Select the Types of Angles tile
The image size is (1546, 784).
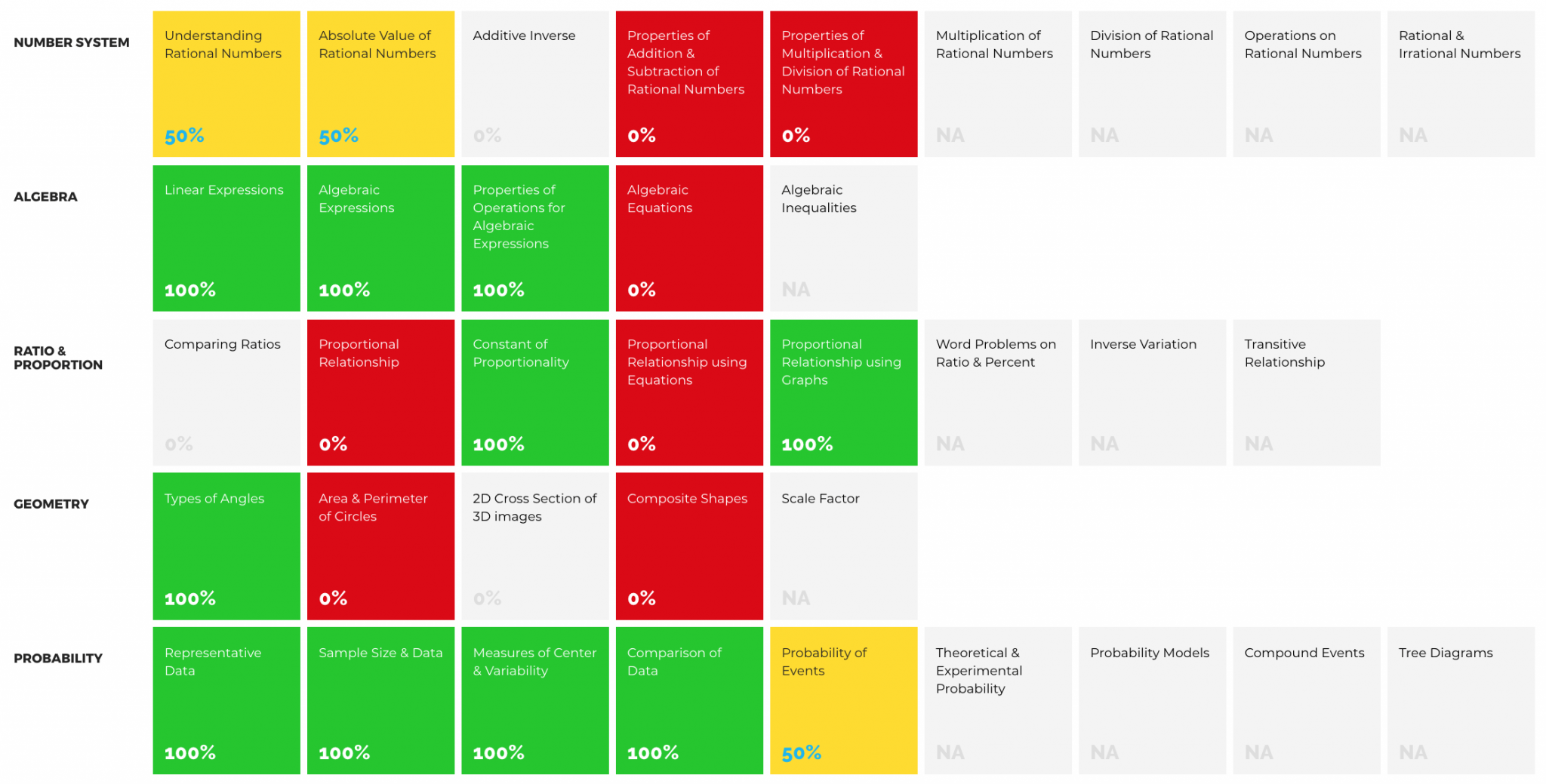pyautogui.click(x=226, y=546)
